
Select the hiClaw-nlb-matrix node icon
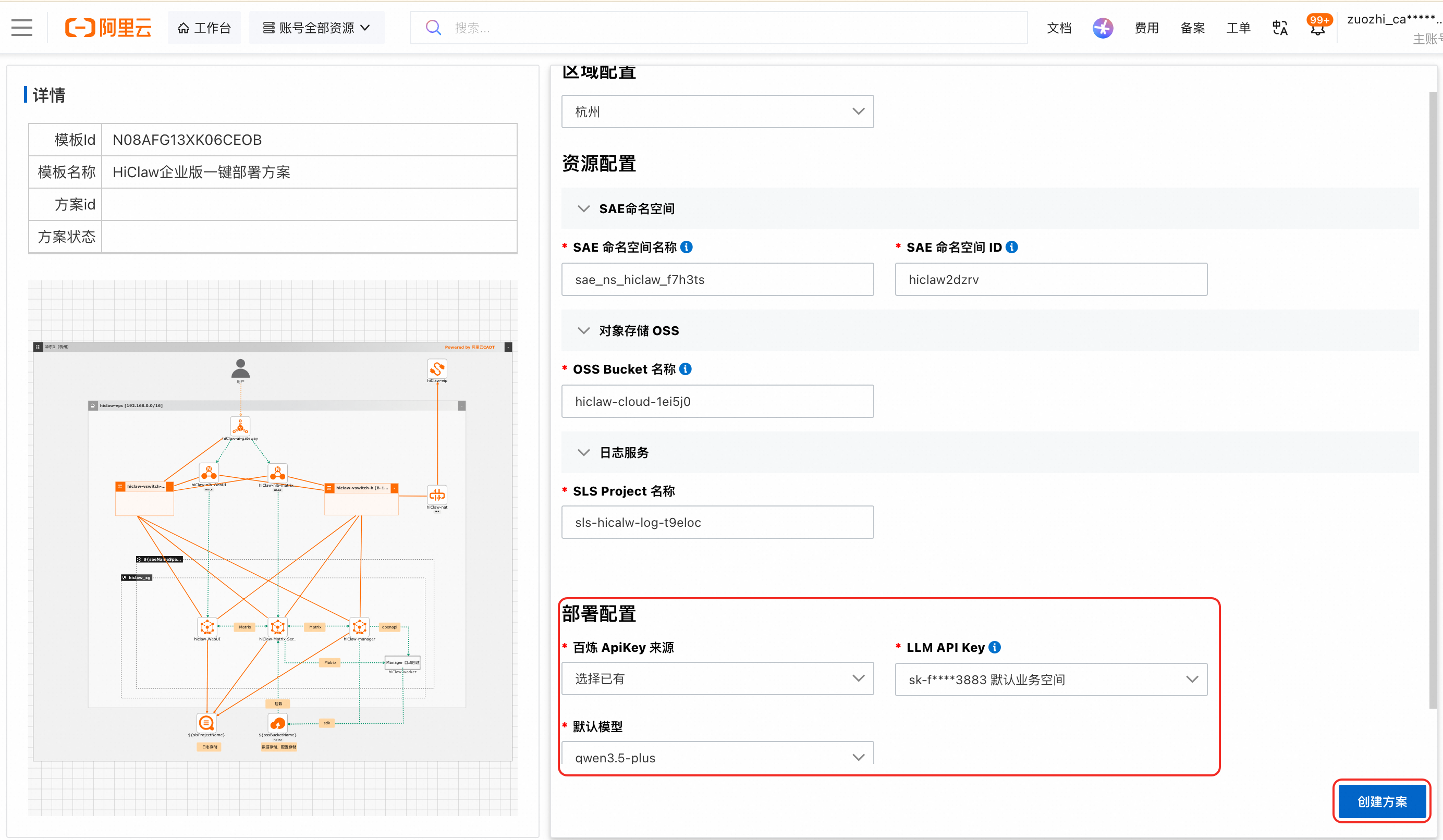click(278, 473)
